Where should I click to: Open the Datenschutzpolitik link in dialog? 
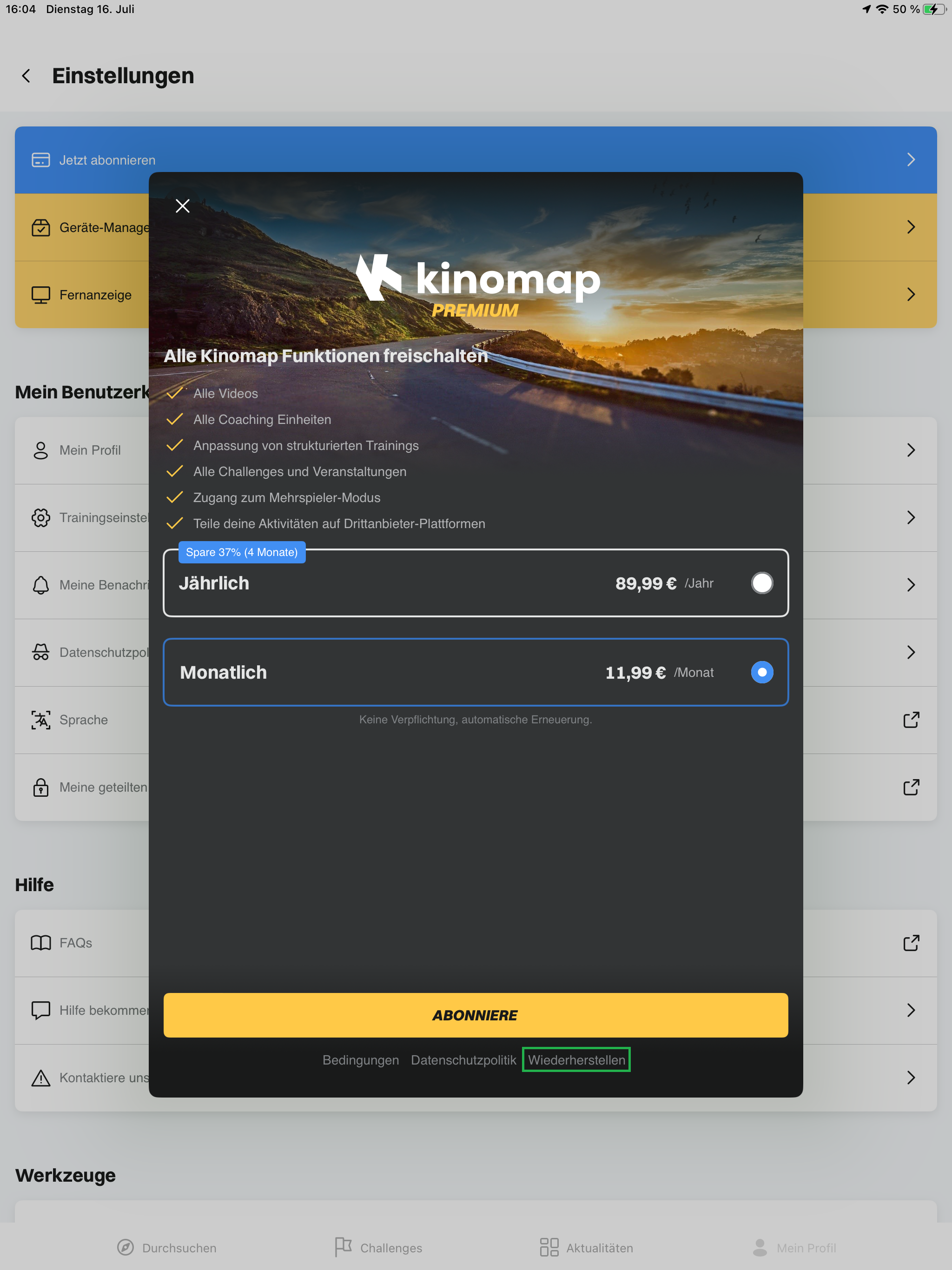pos(463,1060)
